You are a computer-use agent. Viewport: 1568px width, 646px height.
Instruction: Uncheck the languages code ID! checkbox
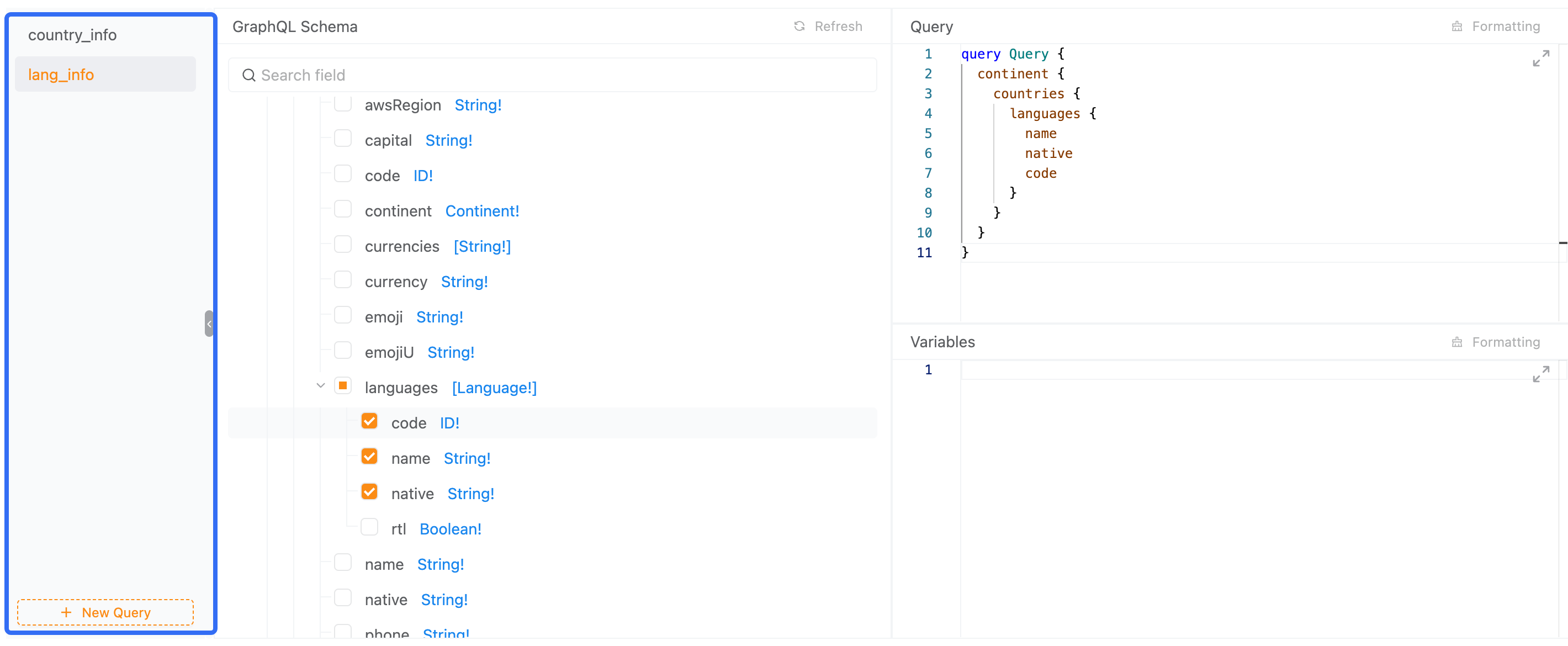coord(369,421)
